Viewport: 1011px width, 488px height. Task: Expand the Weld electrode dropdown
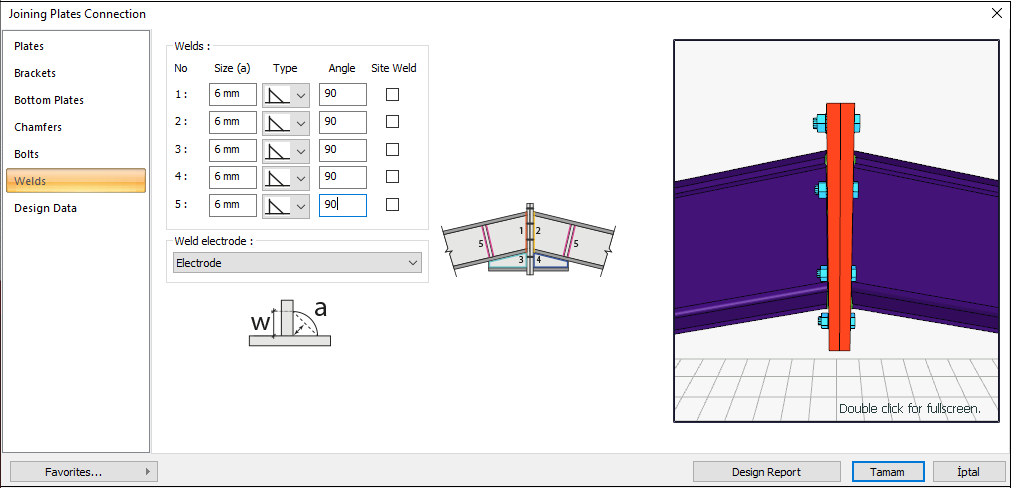[x=297, y=262]
